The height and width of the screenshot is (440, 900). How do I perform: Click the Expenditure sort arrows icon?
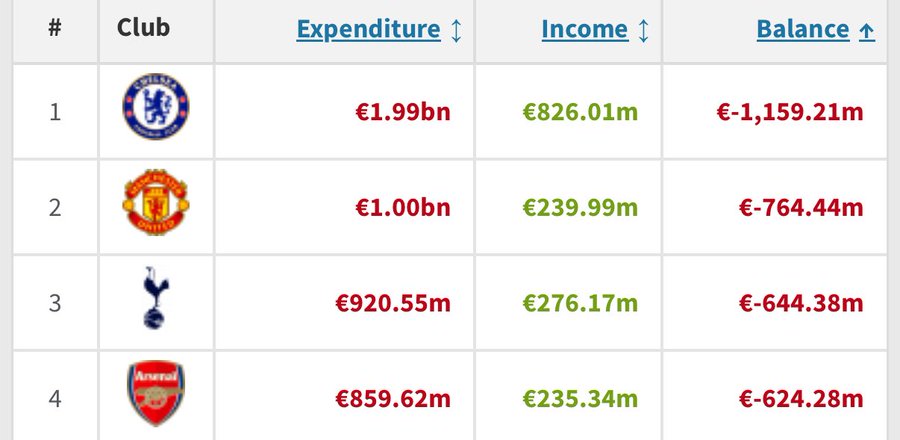click(x=456, y=30)
